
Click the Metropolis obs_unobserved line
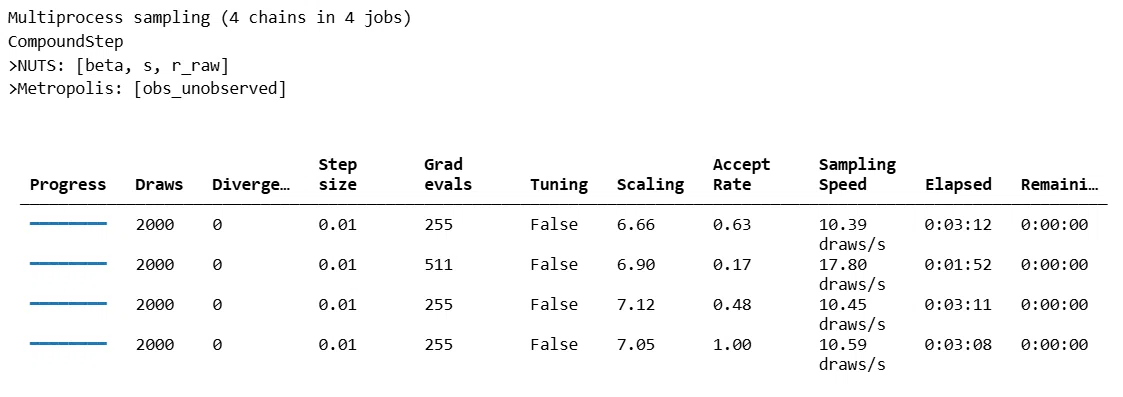coord(147,90)
